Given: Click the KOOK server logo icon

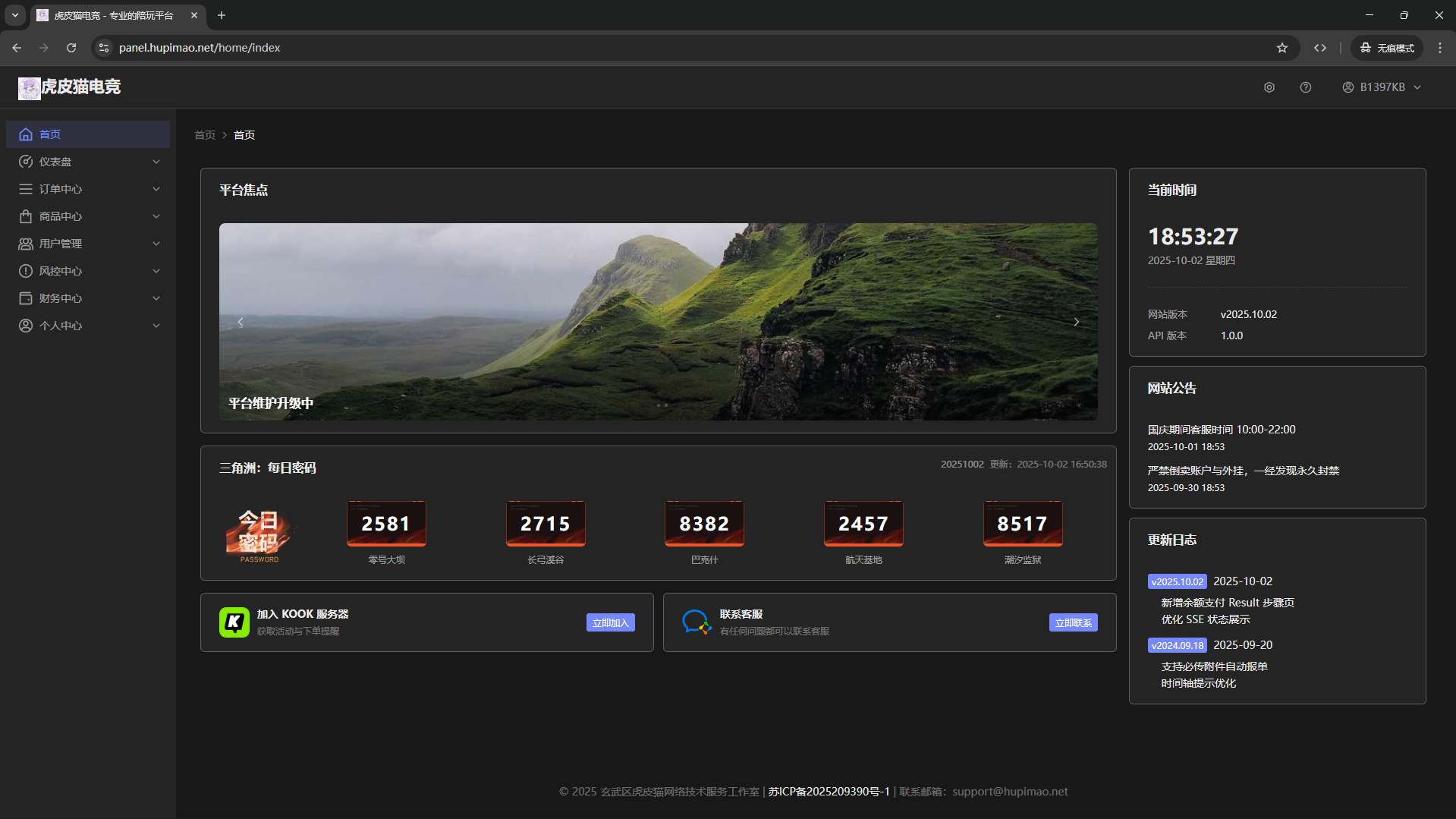Looking at the screenshot, I should [234, 622].
